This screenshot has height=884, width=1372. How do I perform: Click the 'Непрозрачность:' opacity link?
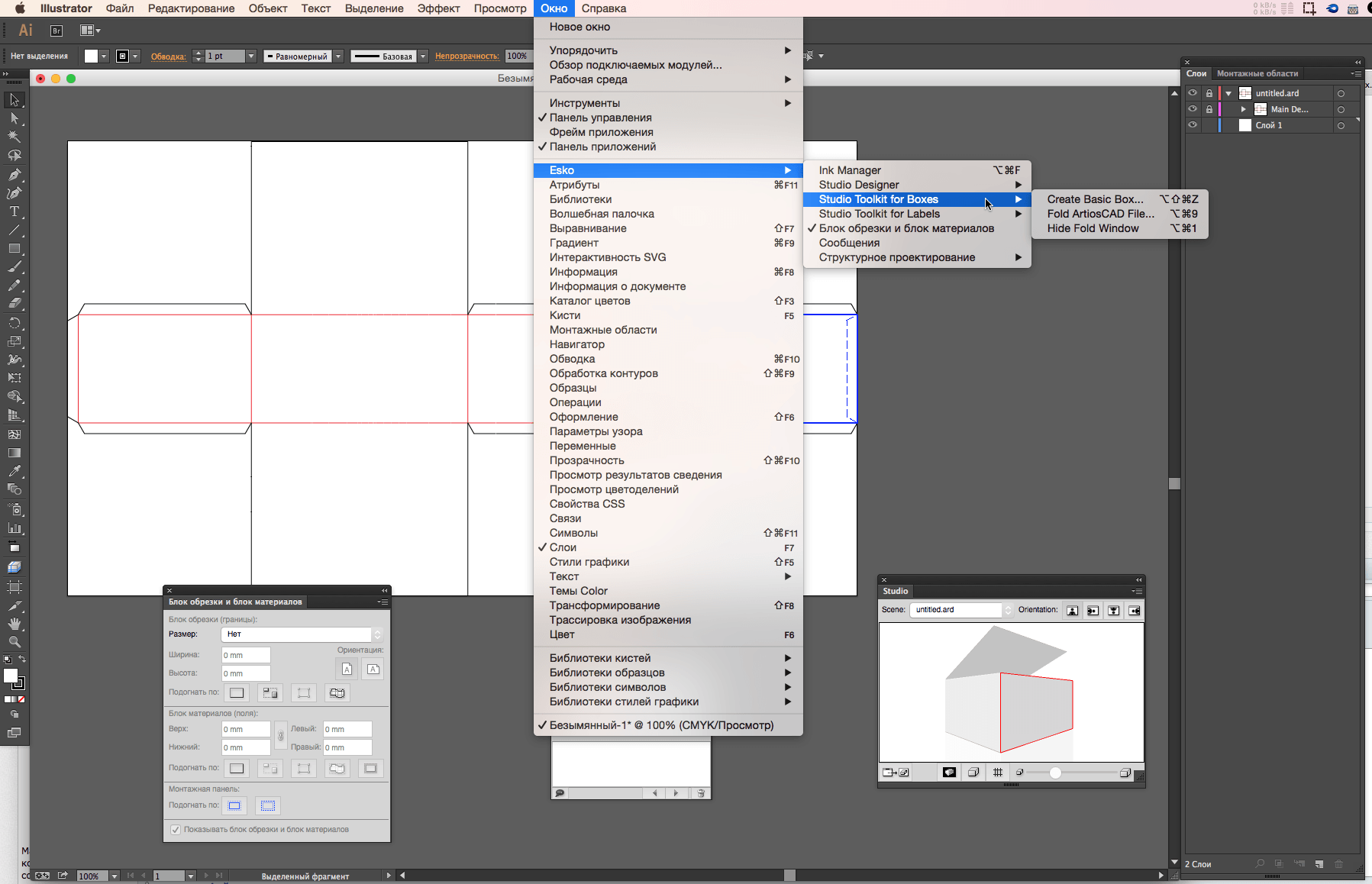(x=466, y=56)
